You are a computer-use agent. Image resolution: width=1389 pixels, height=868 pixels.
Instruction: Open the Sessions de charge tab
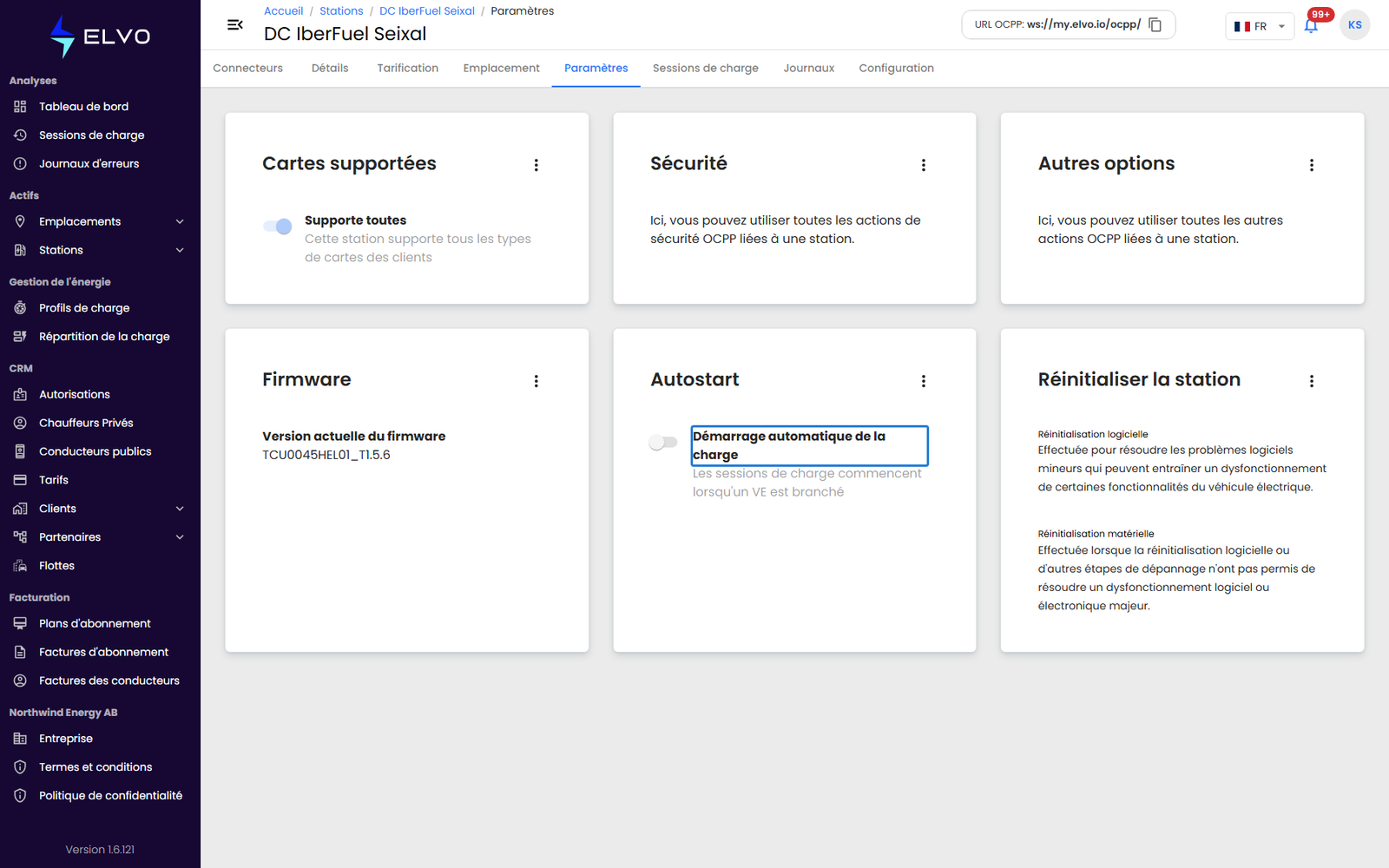pyautogui.click(x=706, y=69)
